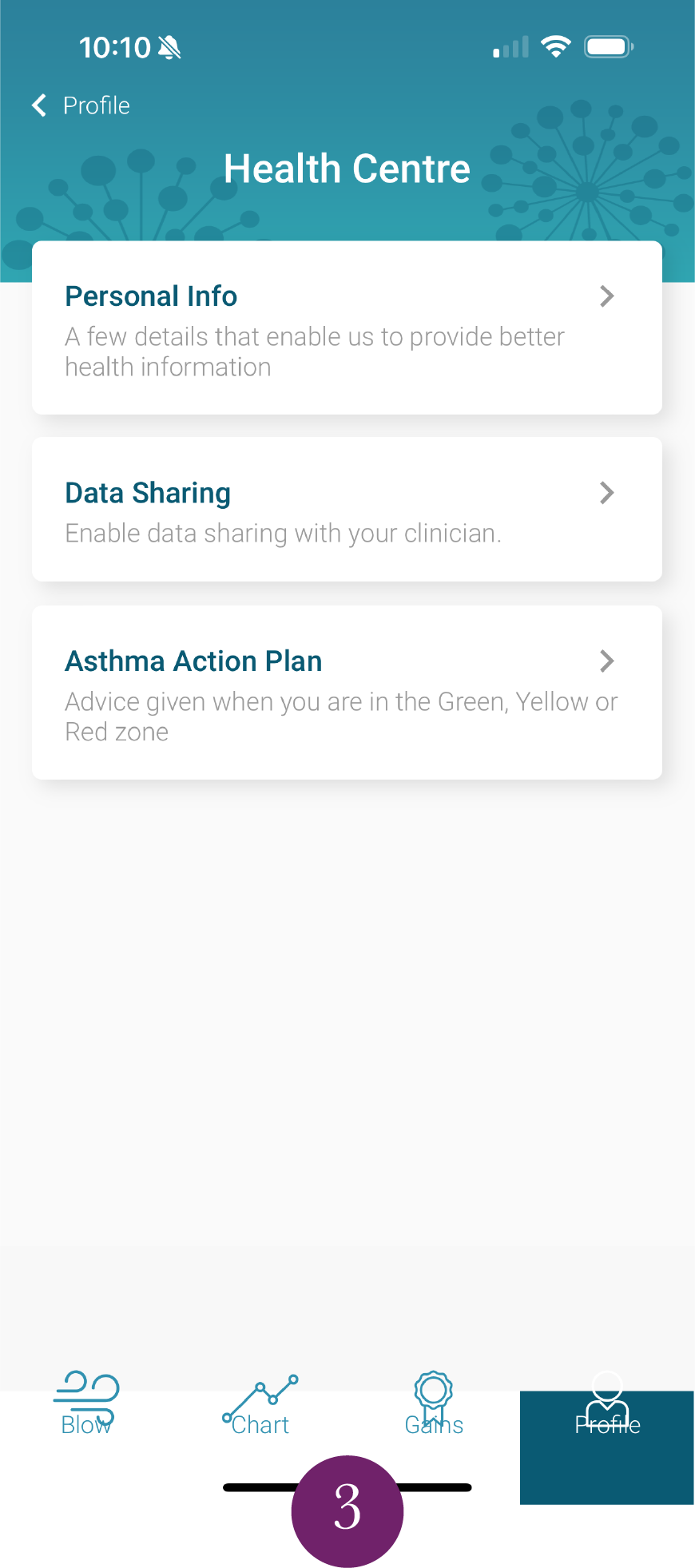The width and height of the screenshot is (695, 1568).
Task: Open the Personal Info title
Action: 151,296
